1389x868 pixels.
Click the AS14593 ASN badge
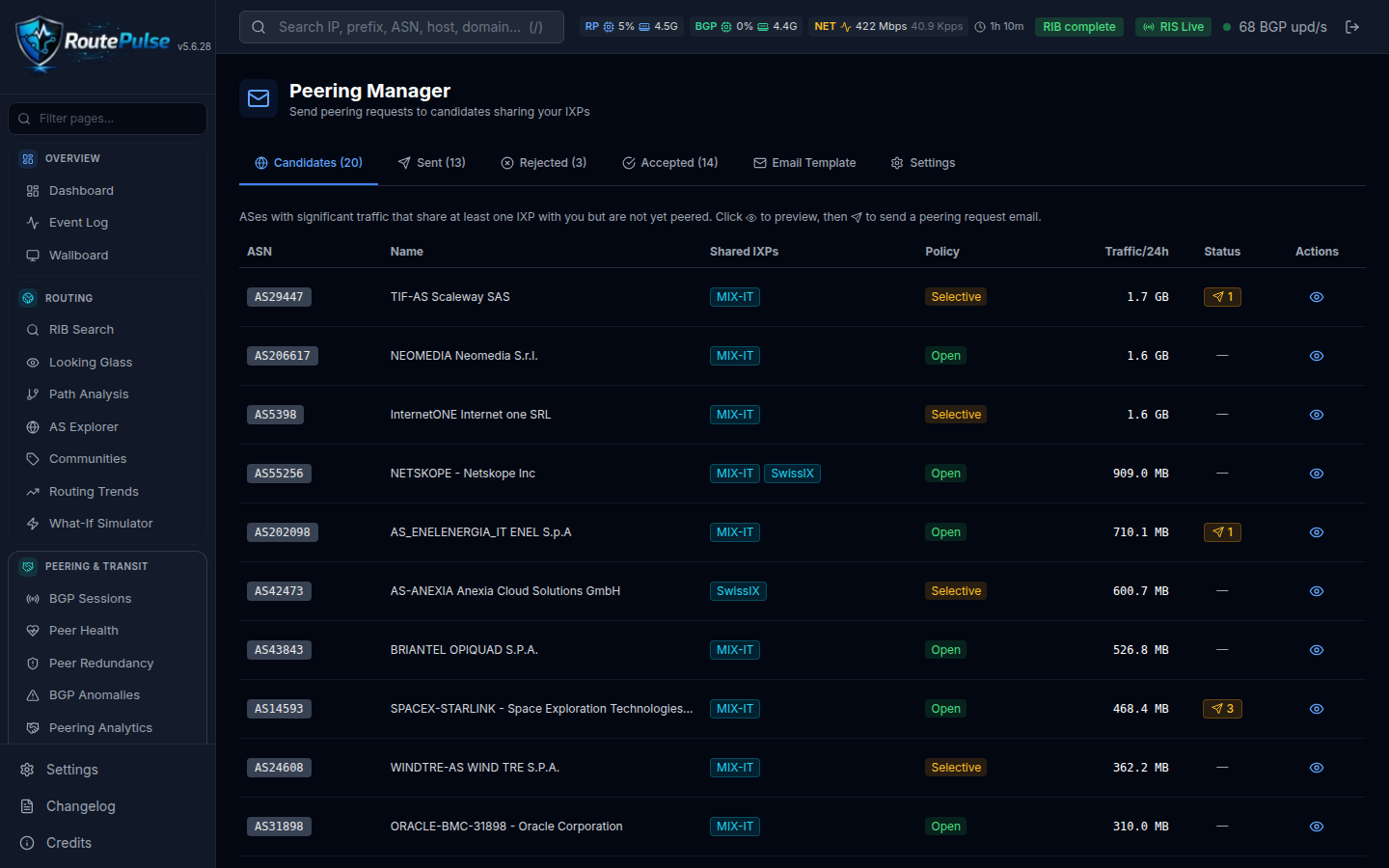tap(279, 709)
